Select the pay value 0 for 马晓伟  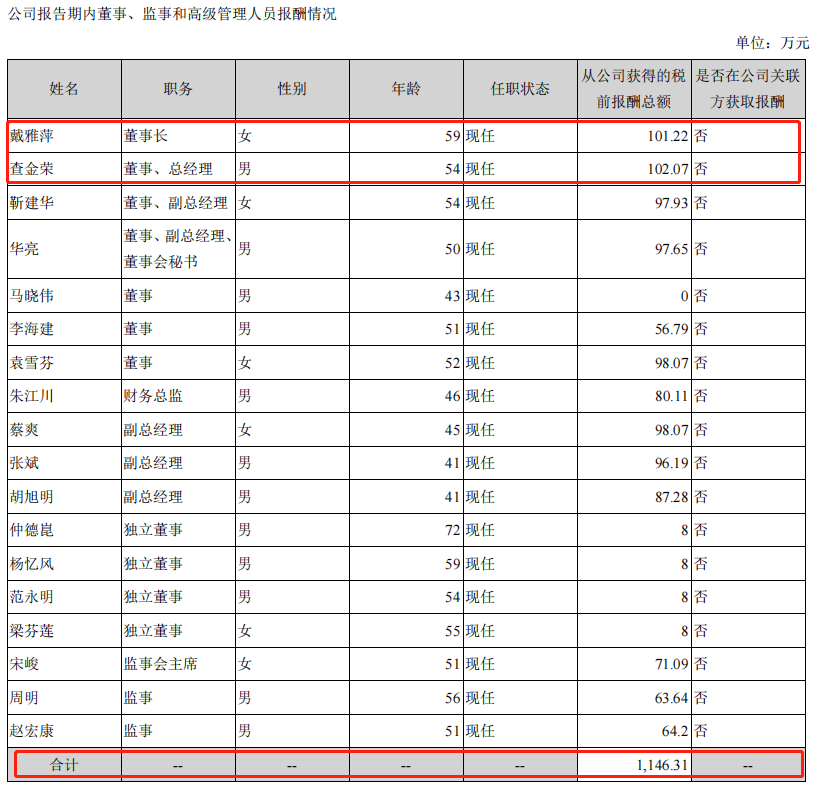(x=684, y=295)
